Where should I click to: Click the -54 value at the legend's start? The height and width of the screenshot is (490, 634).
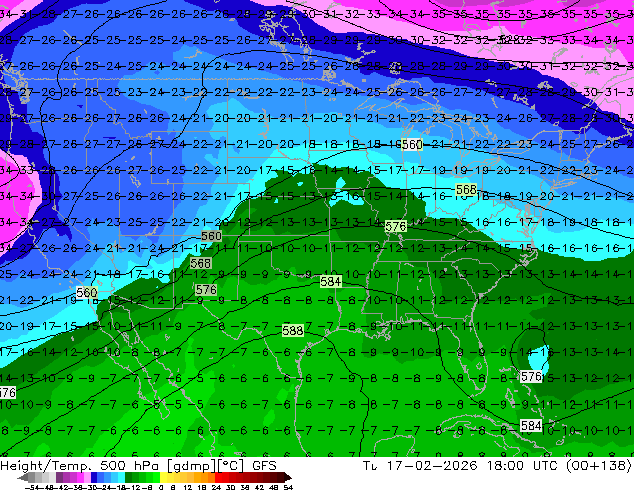32,487
